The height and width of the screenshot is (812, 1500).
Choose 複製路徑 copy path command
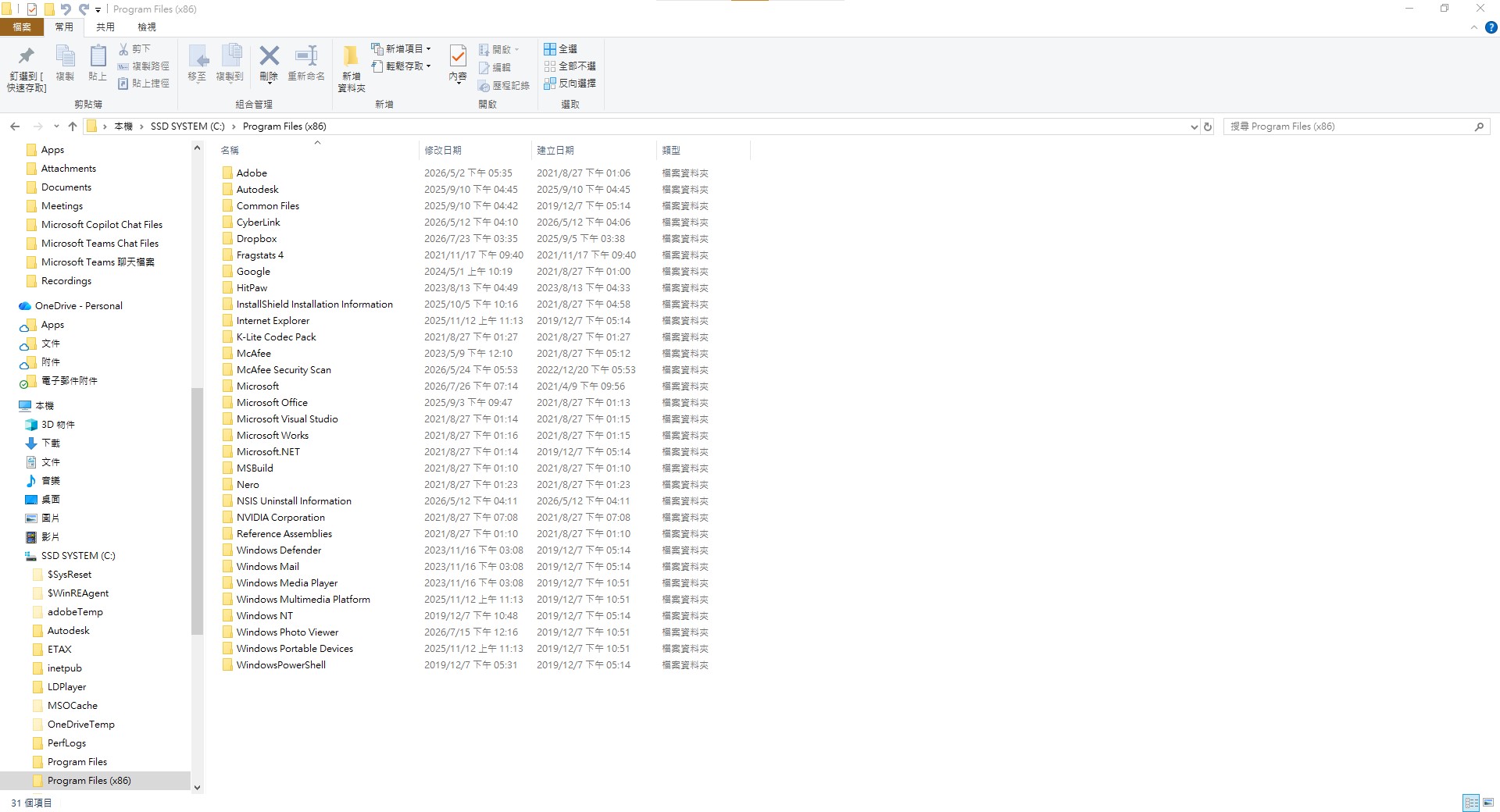tap(143, 66)
